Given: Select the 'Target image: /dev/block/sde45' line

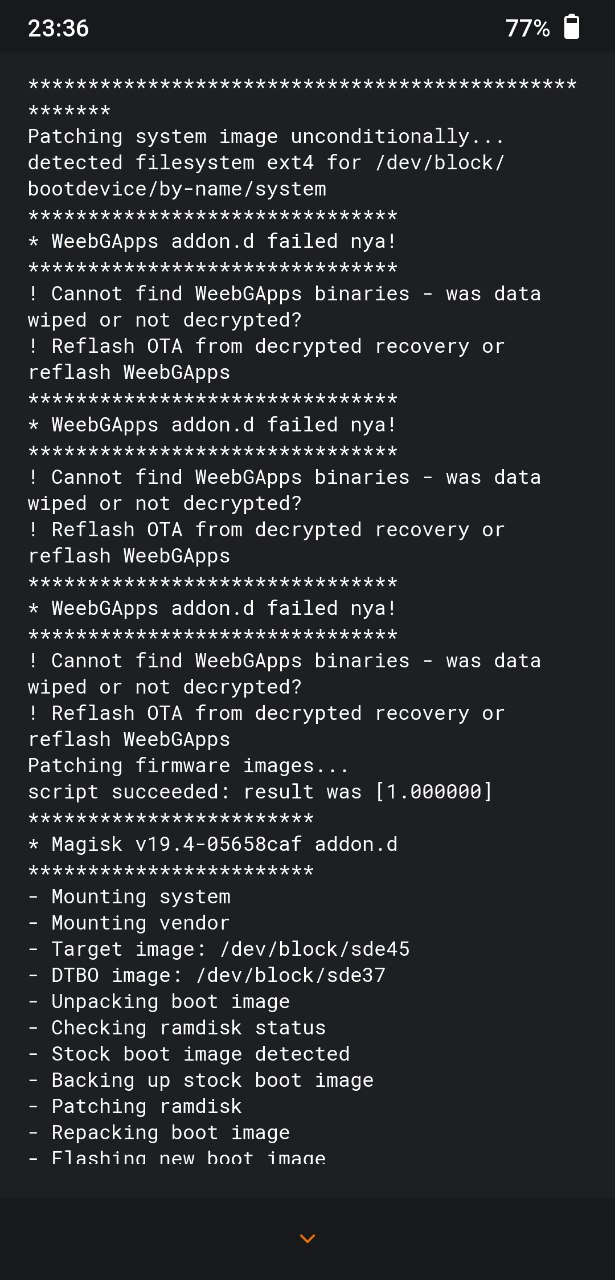Looking at the screenshot, I should 219,949.
